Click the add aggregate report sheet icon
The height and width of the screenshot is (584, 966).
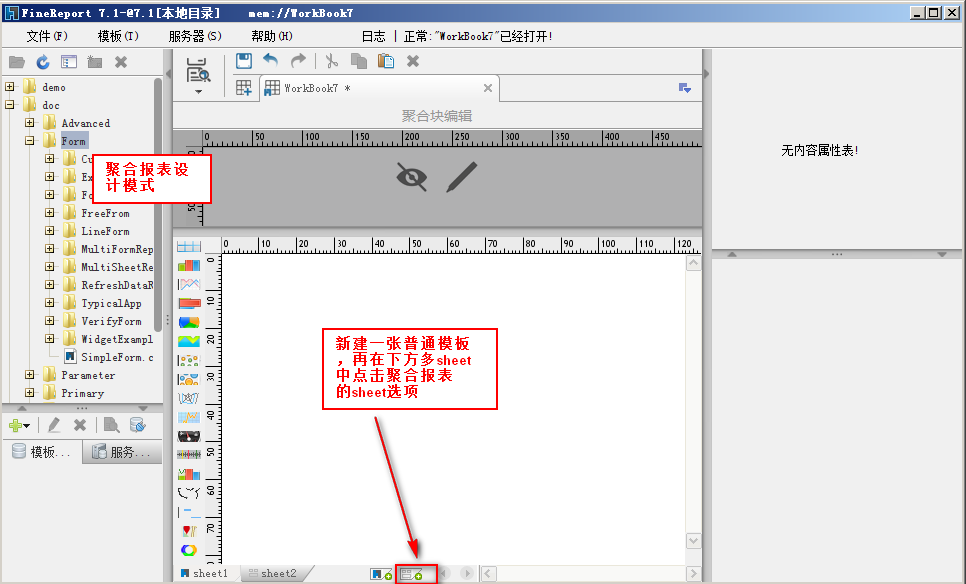(412, 574)
